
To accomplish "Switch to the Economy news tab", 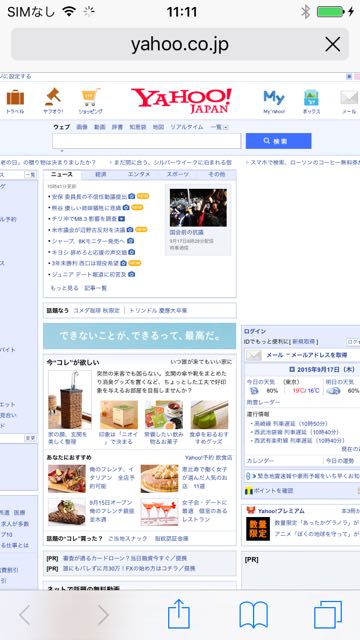I will coord(101,174).
